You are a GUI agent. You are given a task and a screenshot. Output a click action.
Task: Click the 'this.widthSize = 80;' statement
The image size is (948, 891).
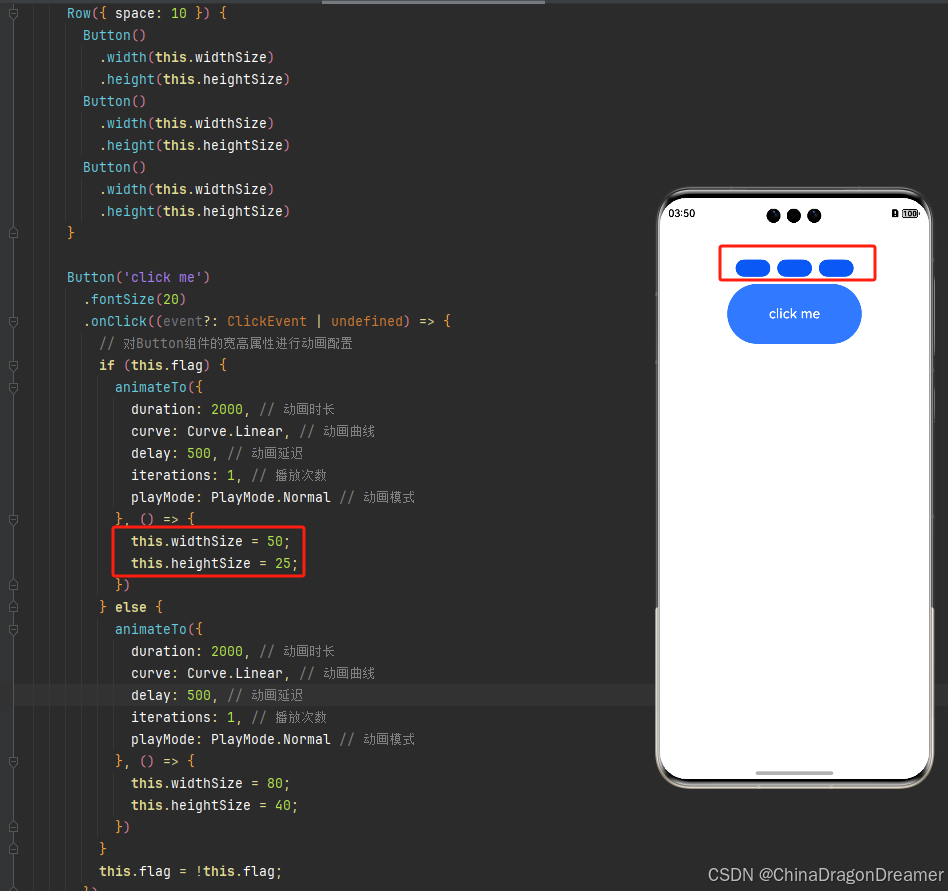coord(210,783)
